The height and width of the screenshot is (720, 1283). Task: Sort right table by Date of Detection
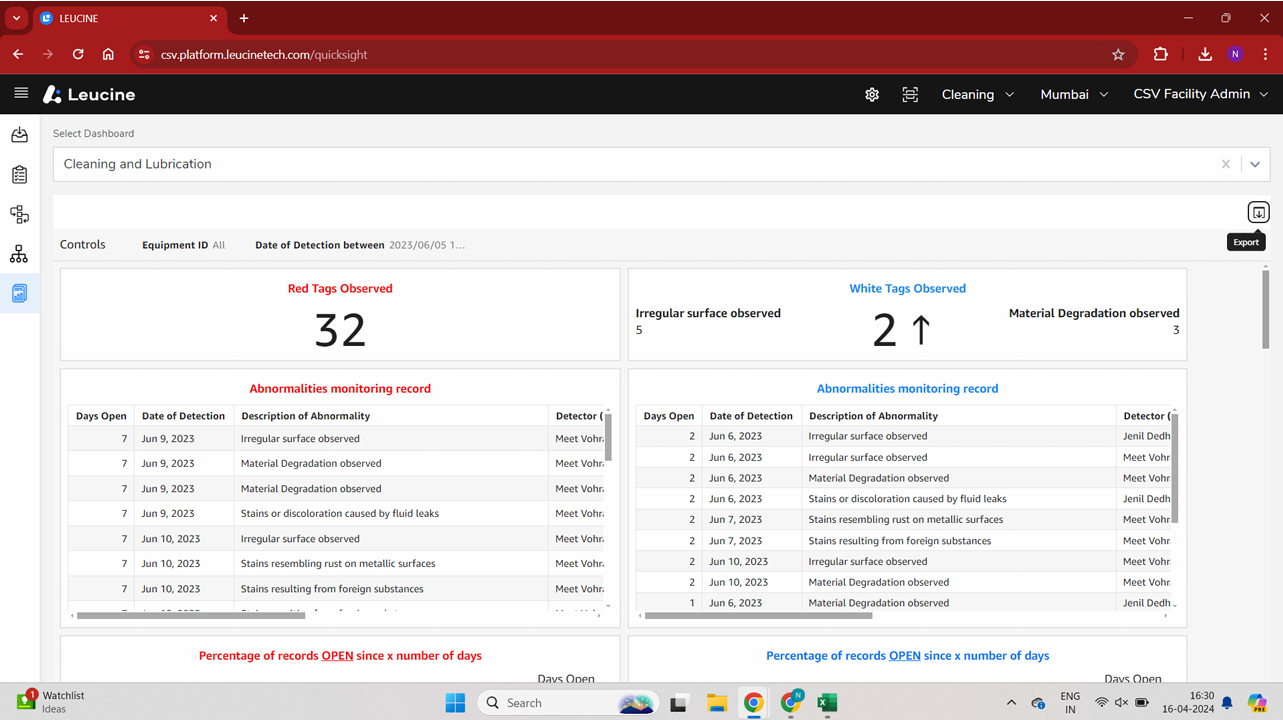tap(751, 416)
